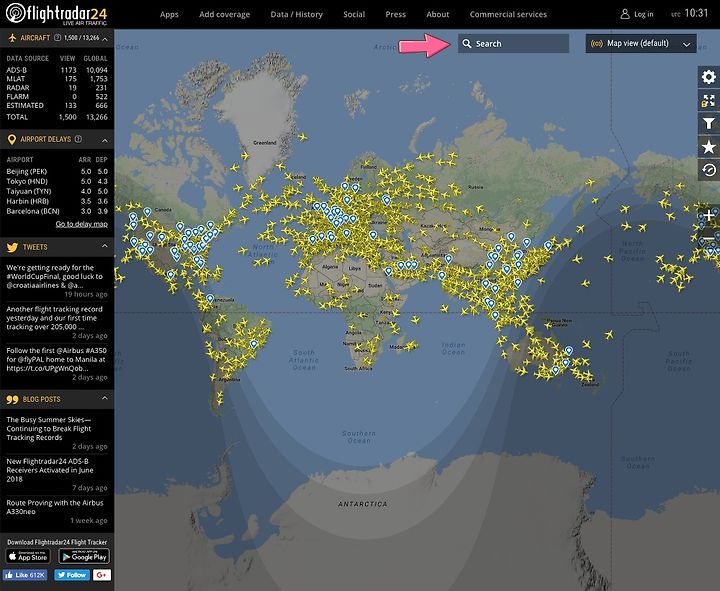Select airport marker over Brazil
720x591 pixels.
[253, 344]
